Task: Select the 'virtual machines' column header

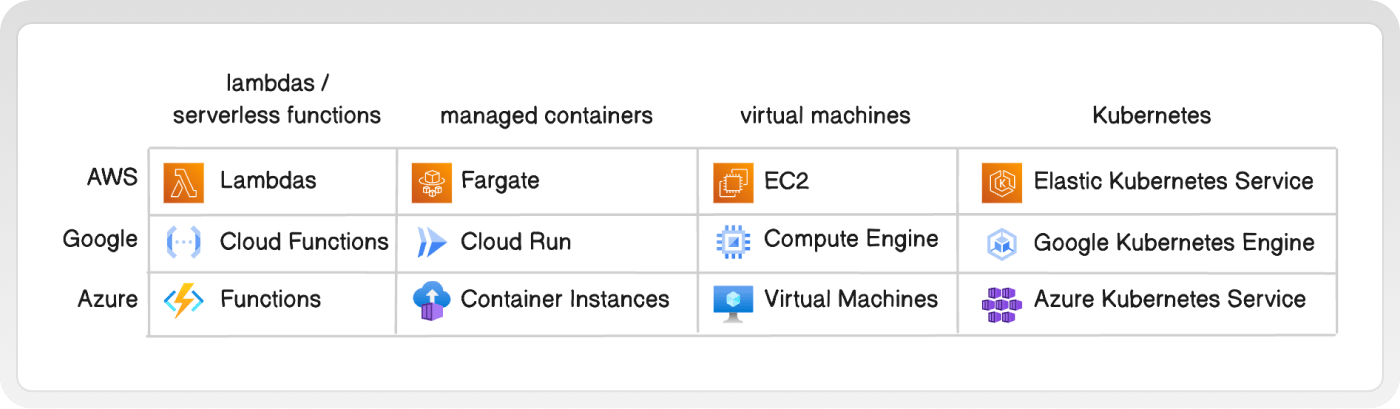Action: [x=825, y=116]
